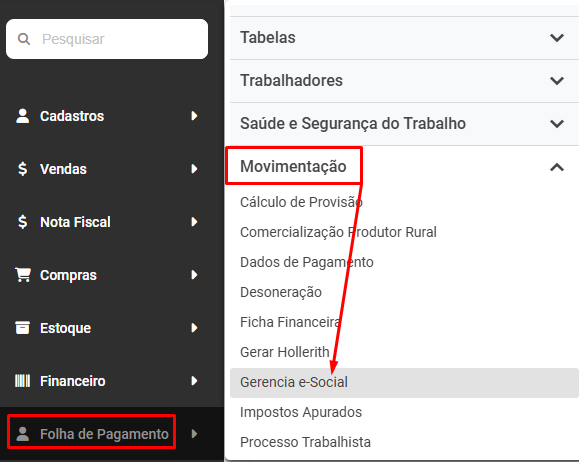
Task: Open Cálculo de Provisão
Action: (x=301, y=202)
